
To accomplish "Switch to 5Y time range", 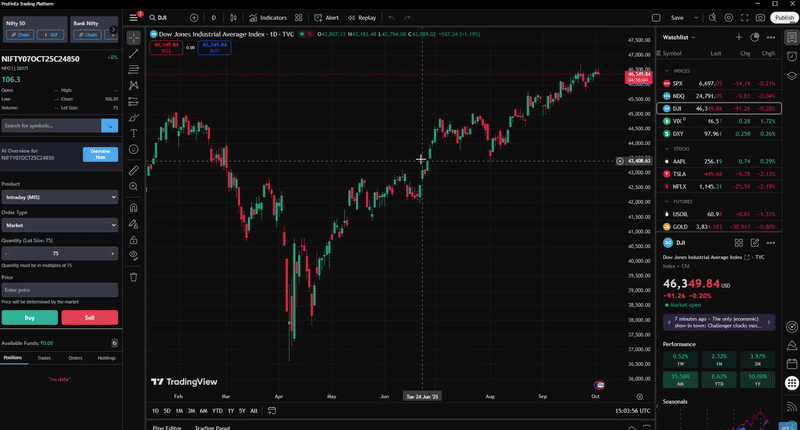I will 242,411.
